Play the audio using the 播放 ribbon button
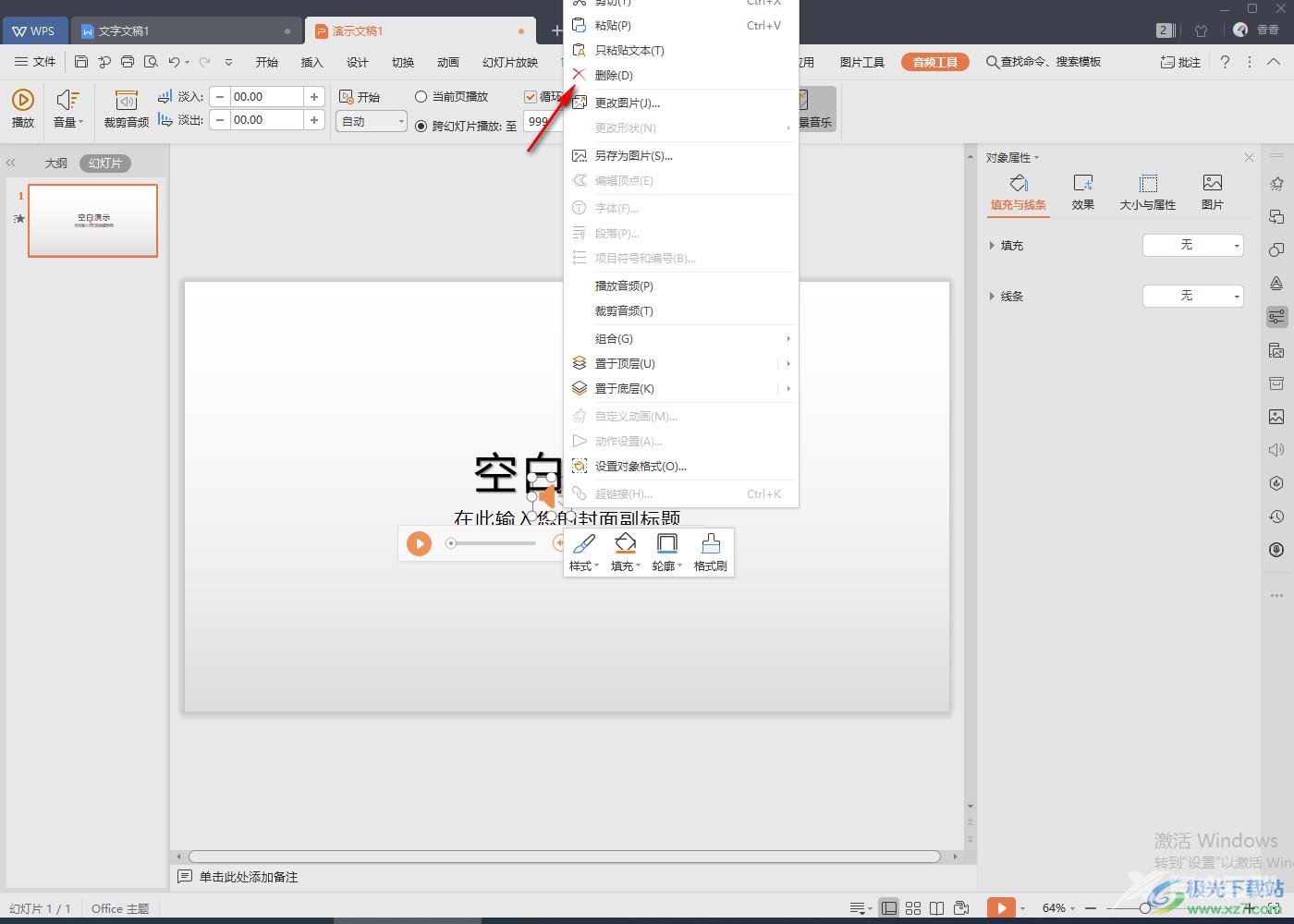 [x=23, y=108]
